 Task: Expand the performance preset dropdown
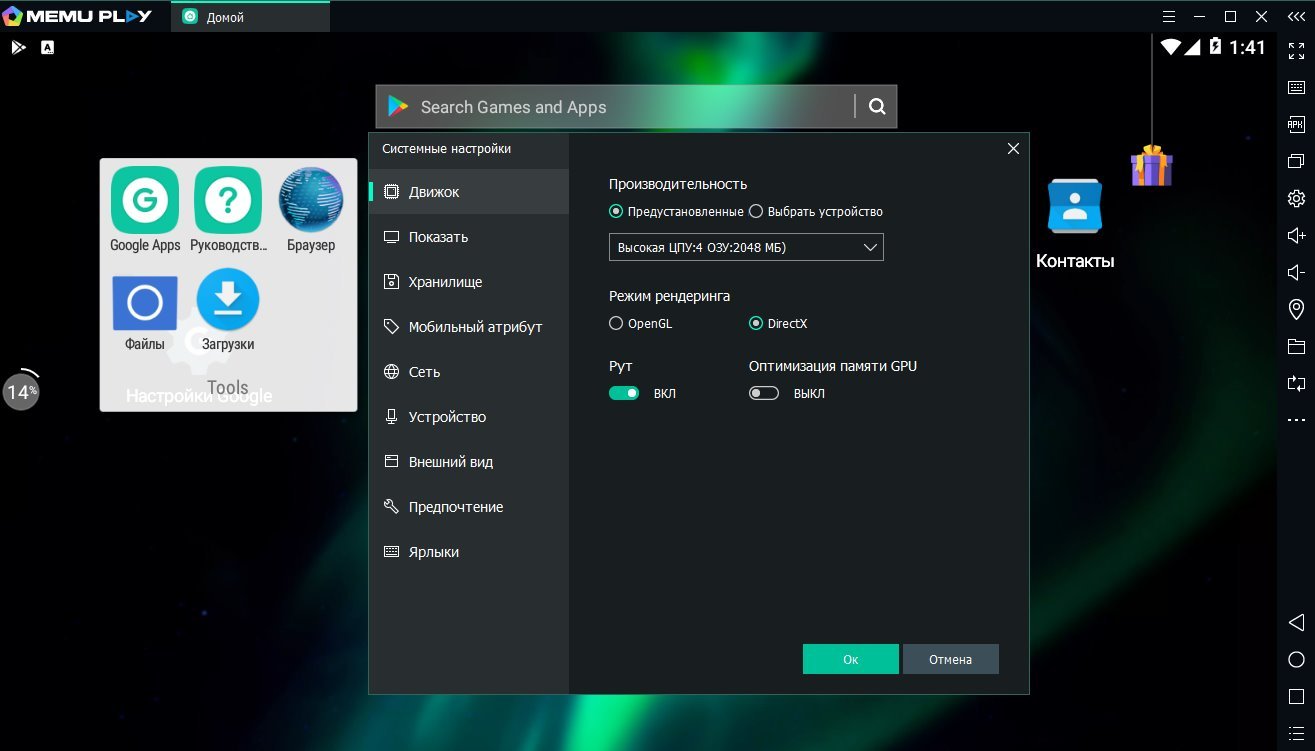pos(746,247)
